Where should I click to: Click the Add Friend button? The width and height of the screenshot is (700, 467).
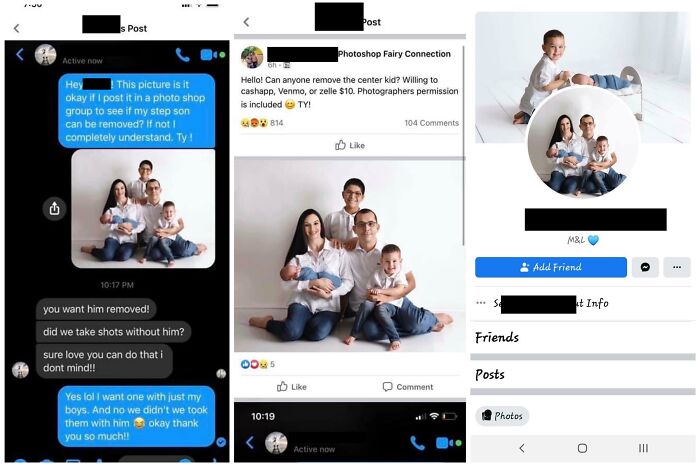551,267
